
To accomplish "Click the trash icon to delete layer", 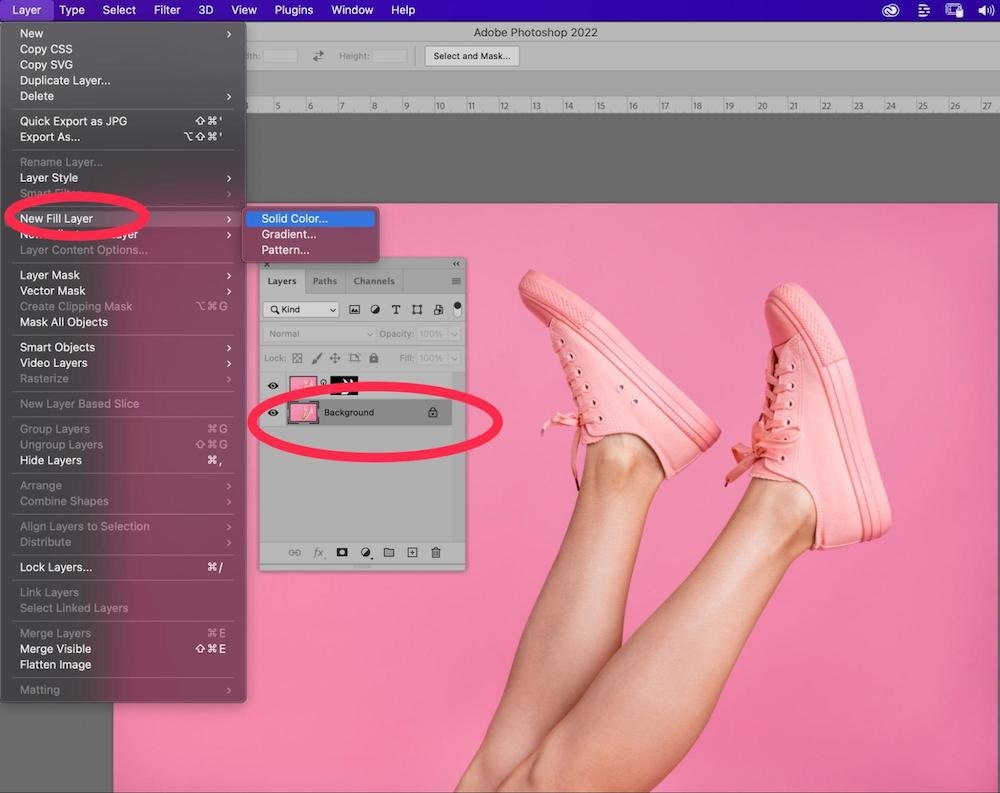I will pos(435,552).
